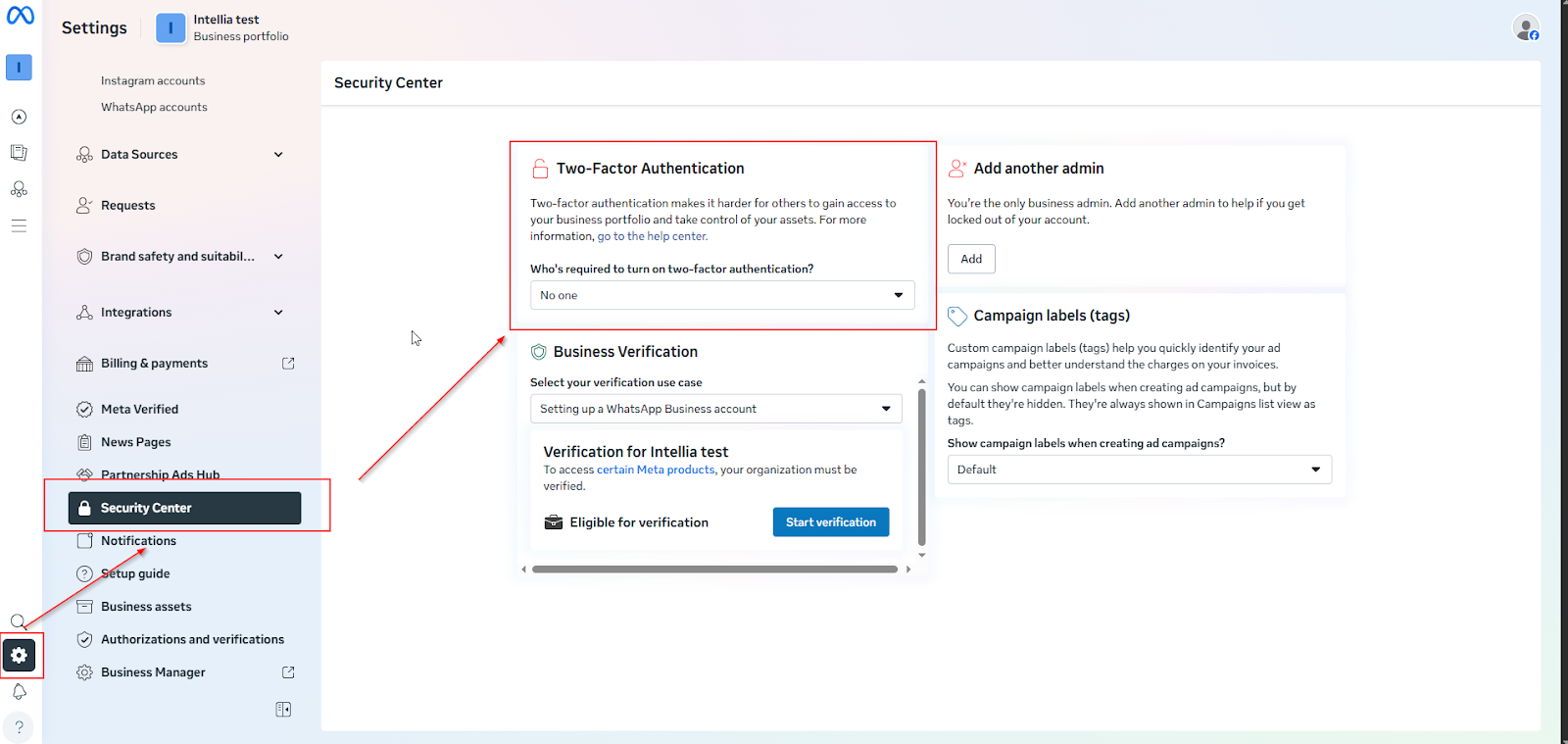Click the scroll-left arrow of Business Verification panel
This screenshot has height=744, width=1568.
(524, 570)
